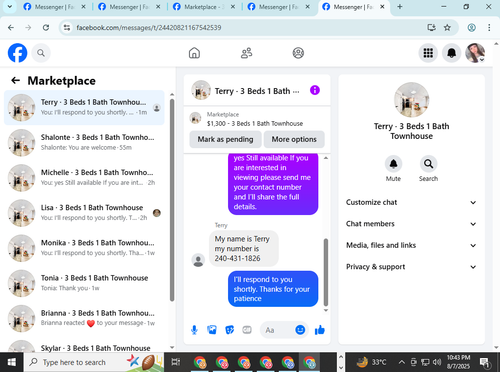Screen dimensions: 500x372
Task: Click the conversation list scrollbar
Action: coord(172,200)
